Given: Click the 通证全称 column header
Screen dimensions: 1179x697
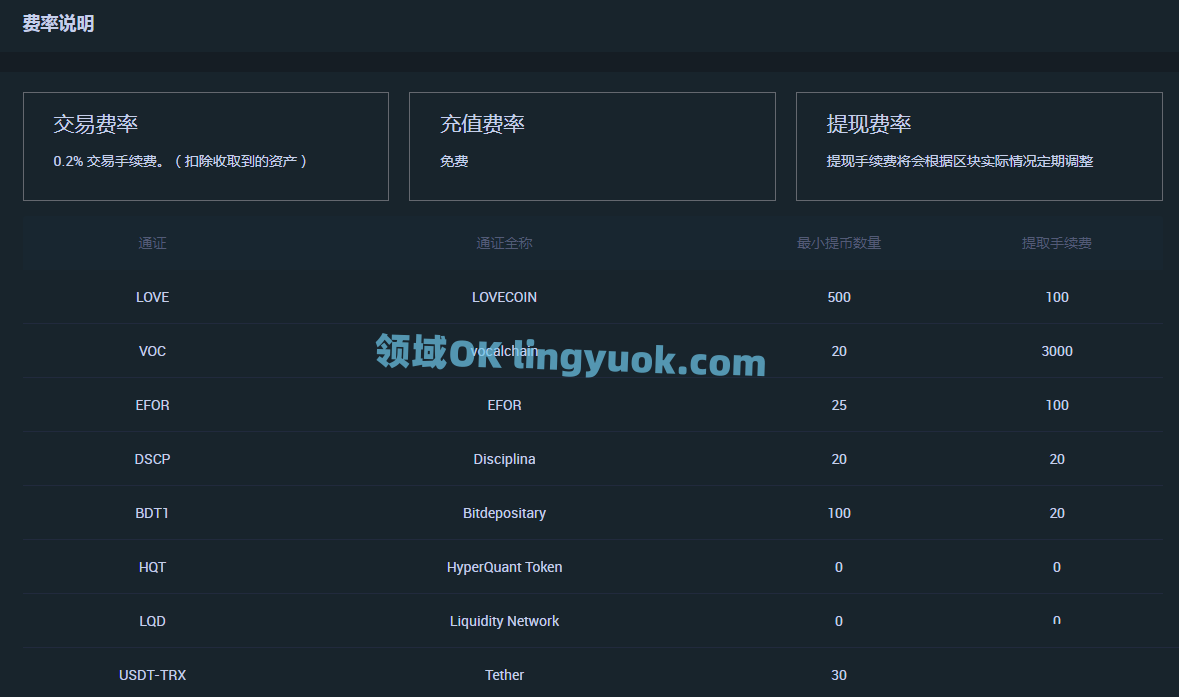Looking at the screenshot, I should 504,243.
